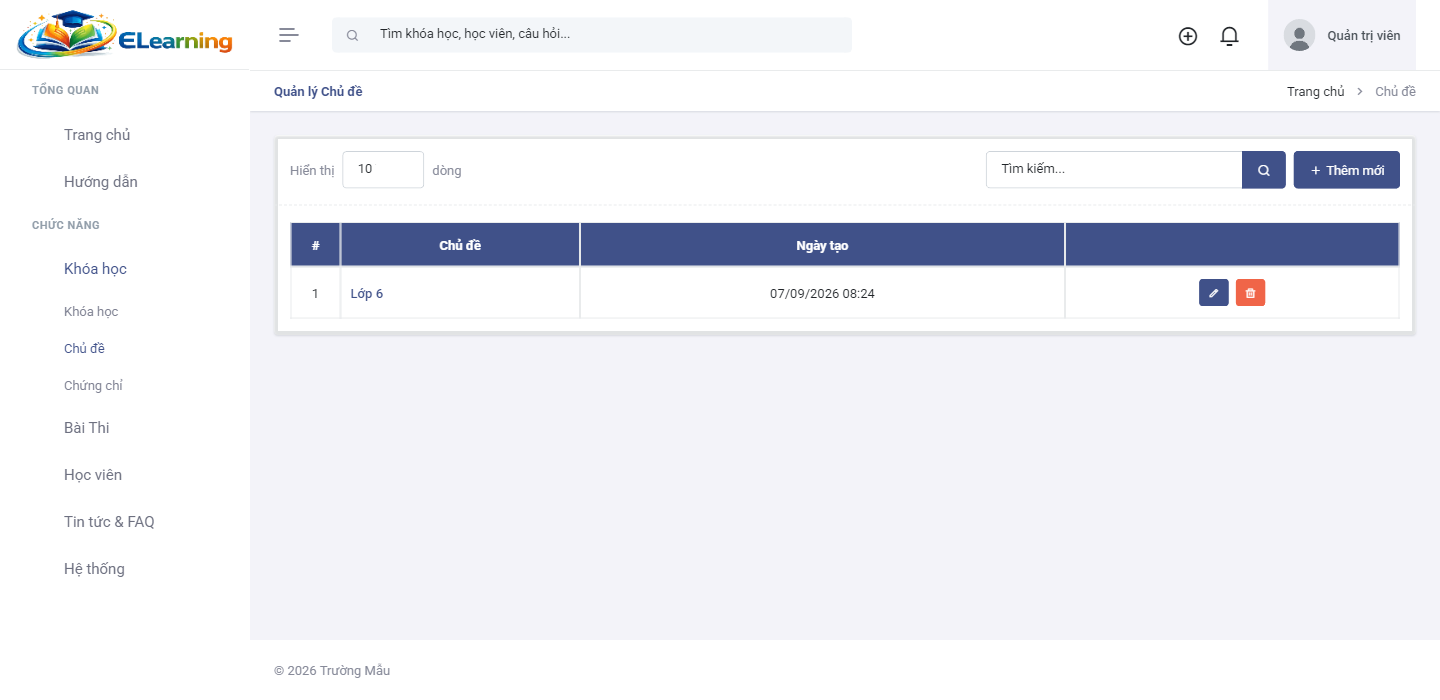Click the user avatar icon
The width and height of the screenshot is (1440, 700).
(1299, 35)
